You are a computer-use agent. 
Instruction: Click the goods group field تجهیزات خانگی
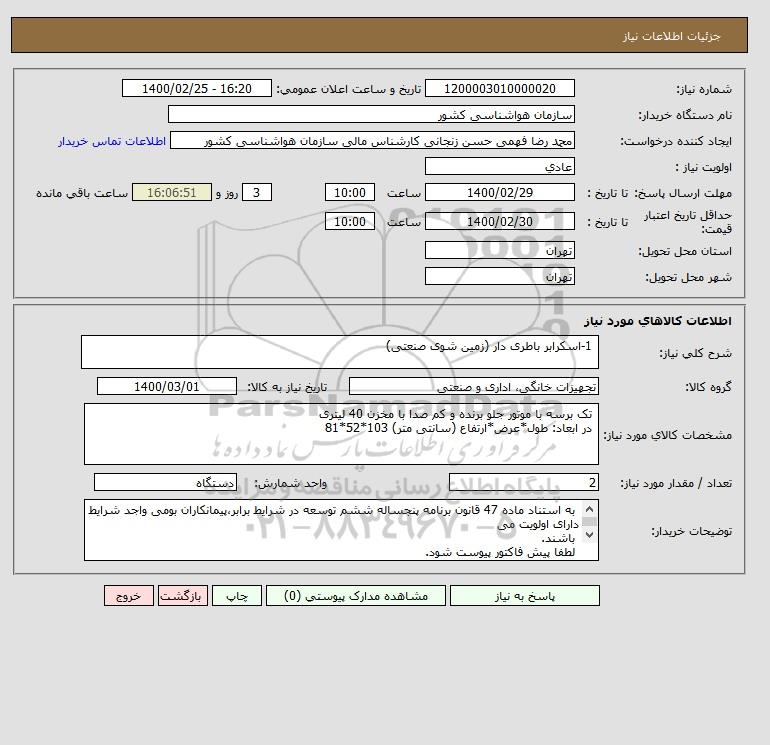point(473,386)
